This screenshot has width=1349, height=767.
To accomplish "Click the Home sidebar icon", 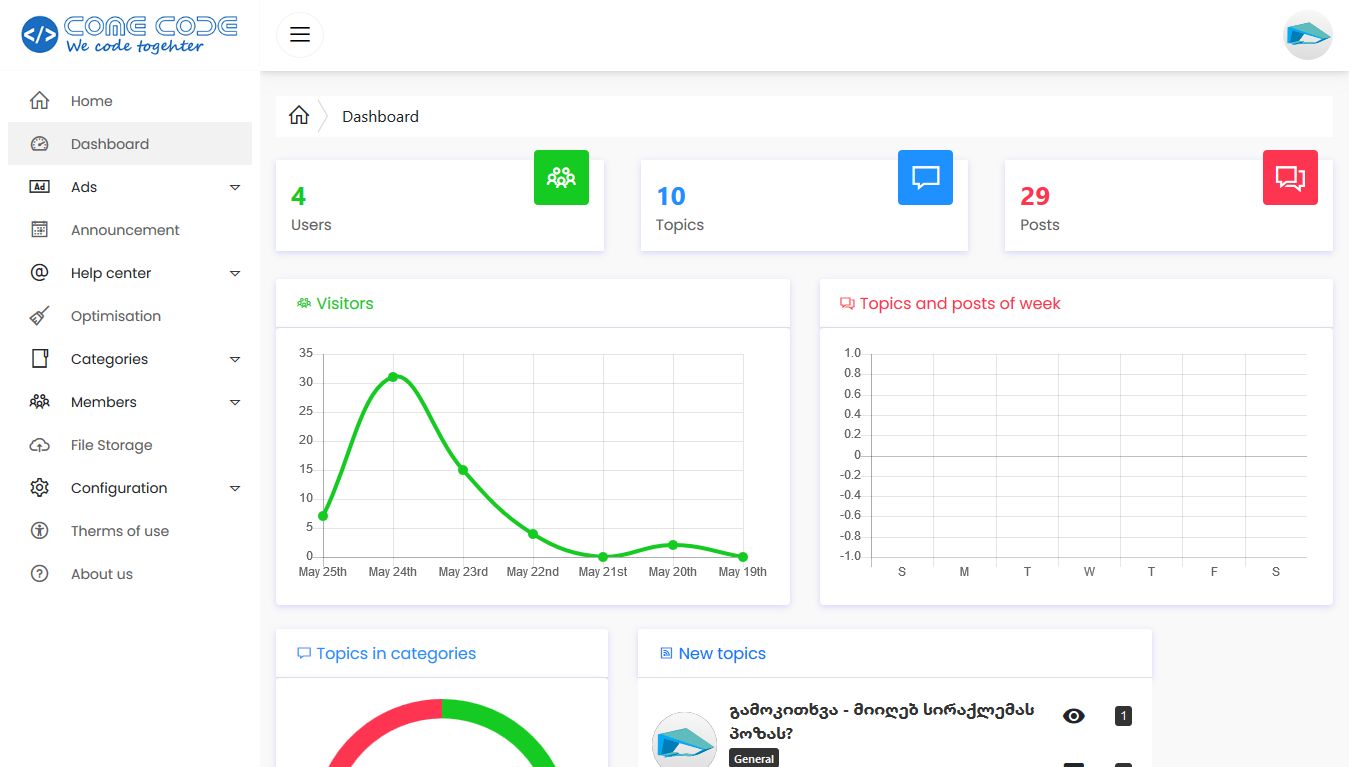I will 40,101.
